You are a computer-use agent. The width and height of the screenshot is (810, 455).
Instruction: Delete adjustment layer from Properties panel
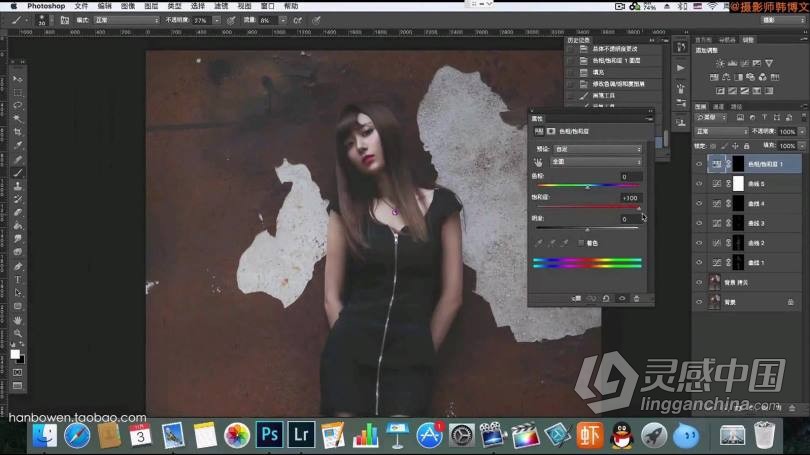[636, 299]
